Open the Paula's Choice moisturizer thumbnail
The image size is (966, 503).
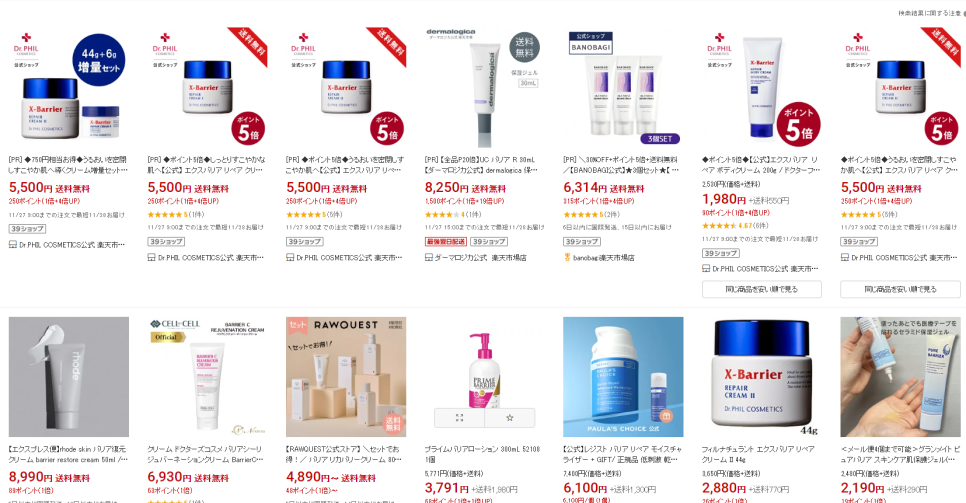623,377
